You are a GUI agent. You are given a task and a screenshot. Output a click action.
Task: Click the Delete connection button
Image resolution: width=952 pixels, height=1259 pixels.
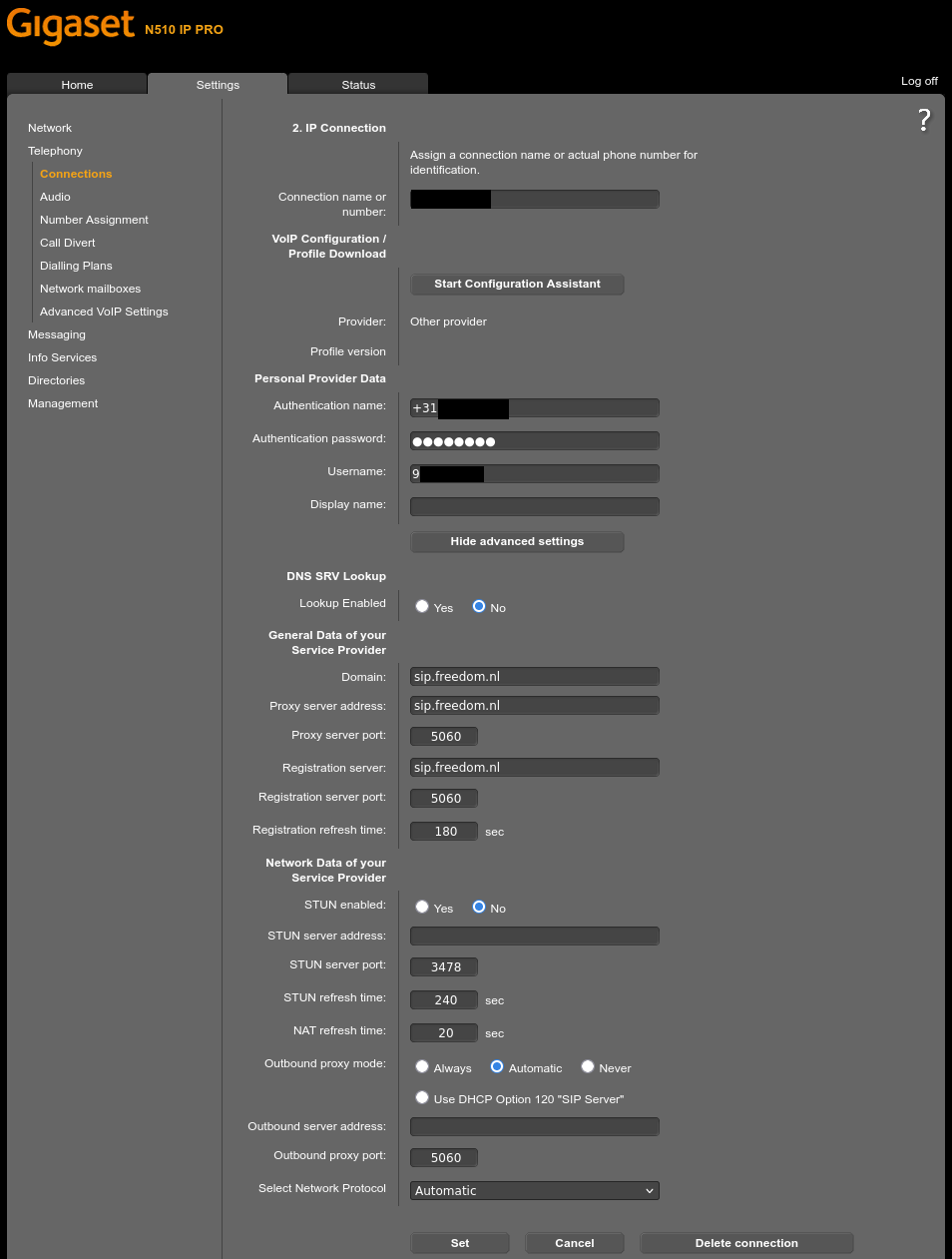coord(745,1243)
